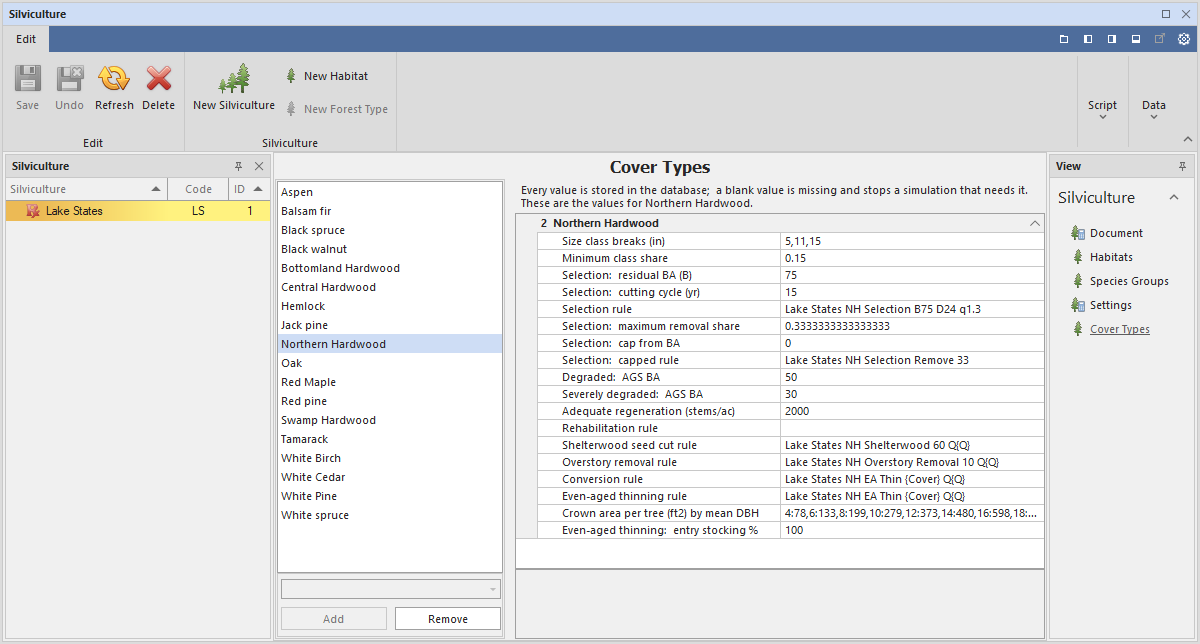Open the gear settings icon in title strip
The height and width of the screenshot is (644, 1200).
[1184, 39]
